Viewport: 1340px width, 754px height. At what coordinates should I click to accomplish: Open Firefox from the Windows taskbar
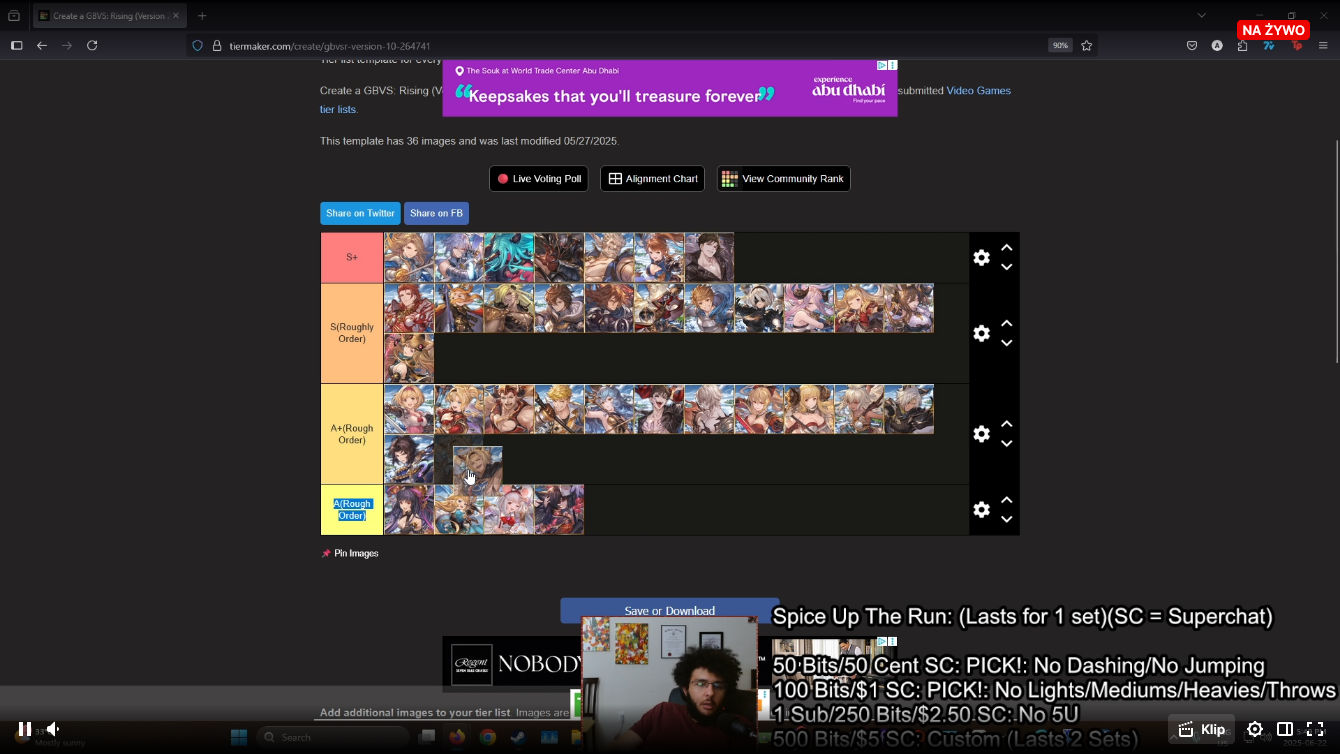click(457, 737)
